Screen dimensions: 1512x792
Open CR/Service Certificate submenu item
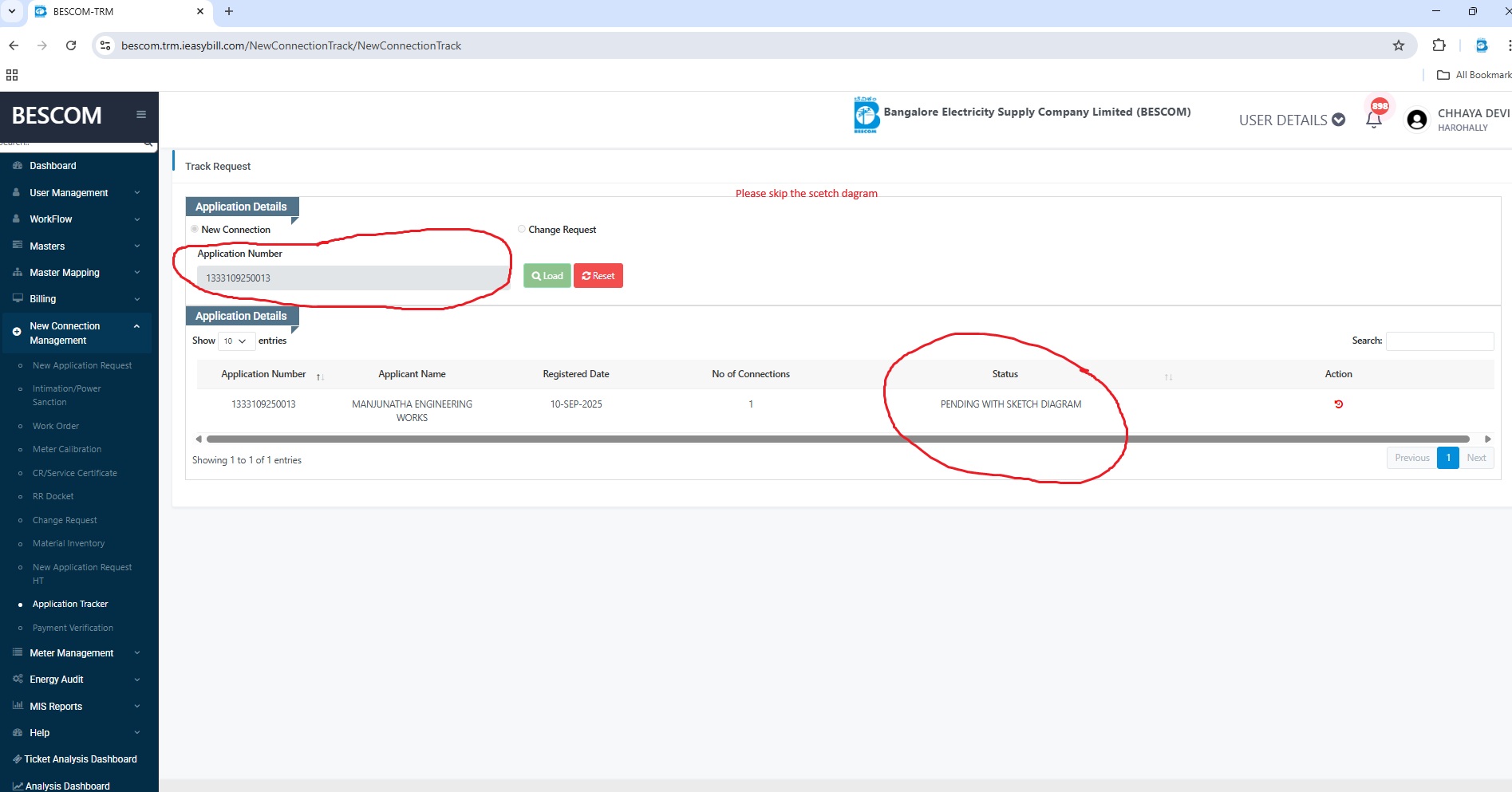tap(75, 473)
